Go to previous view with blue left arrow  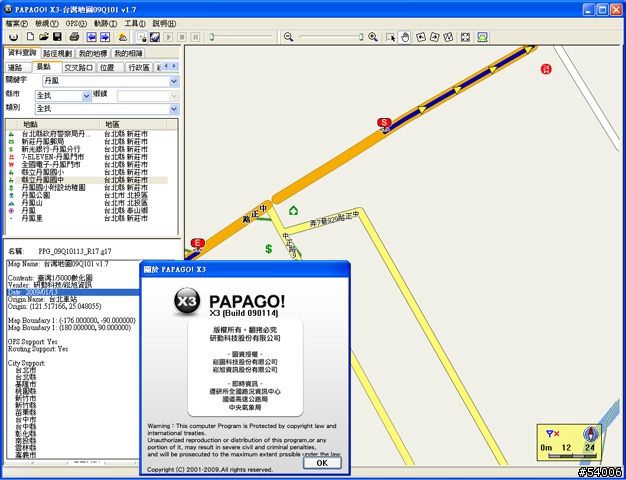click(x=91, y=37)
